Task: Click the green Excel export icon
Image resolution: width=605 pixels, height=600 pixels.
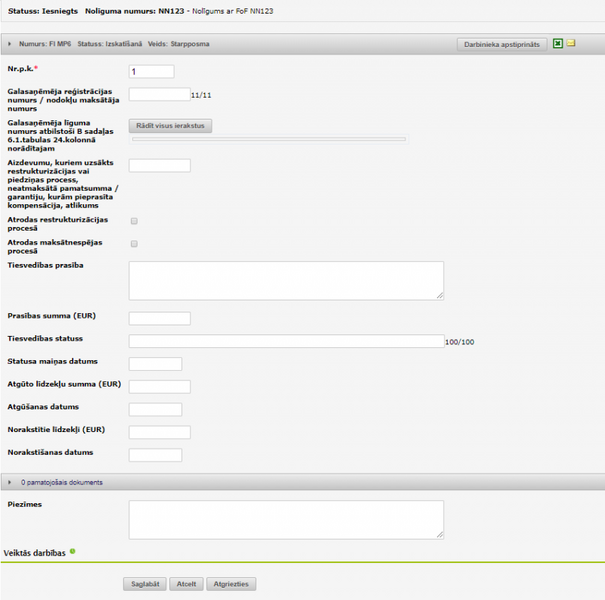Action: [558, 44]
